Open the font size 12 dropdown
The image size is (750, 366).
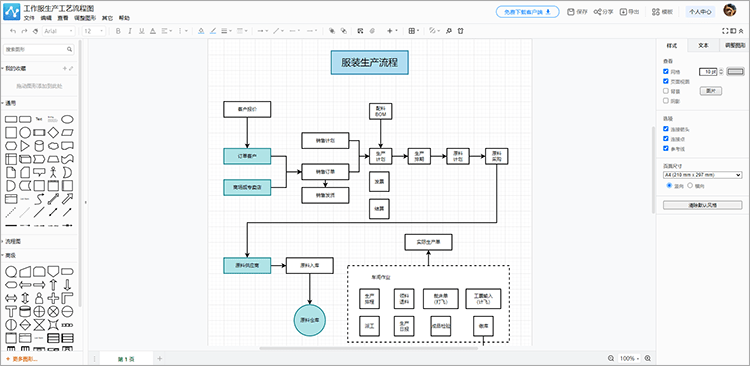(94, 31)
